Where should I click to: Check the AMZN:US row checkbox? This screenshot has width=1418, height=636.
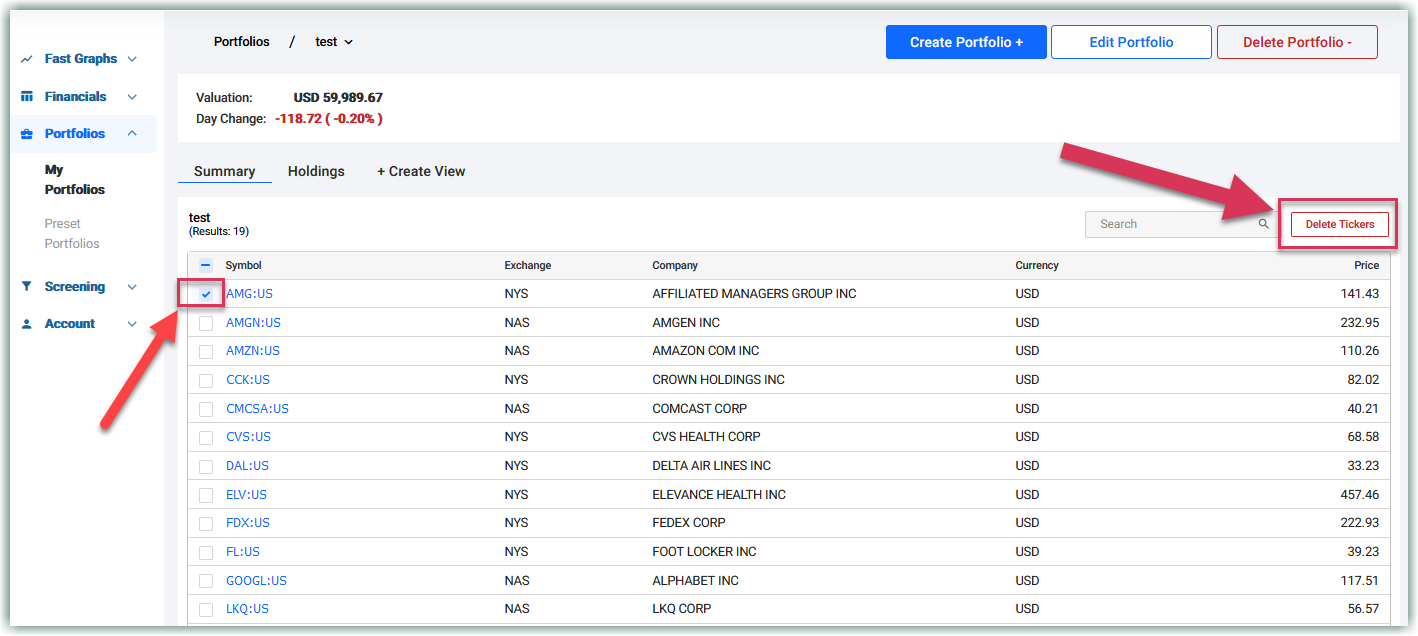[x=206, y=352]
